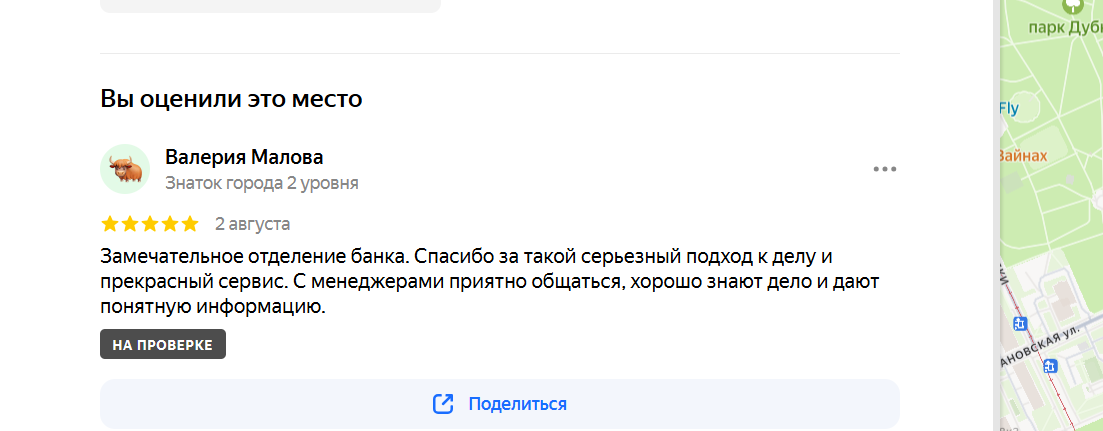Click the share arrow icon

coord(443,404)
